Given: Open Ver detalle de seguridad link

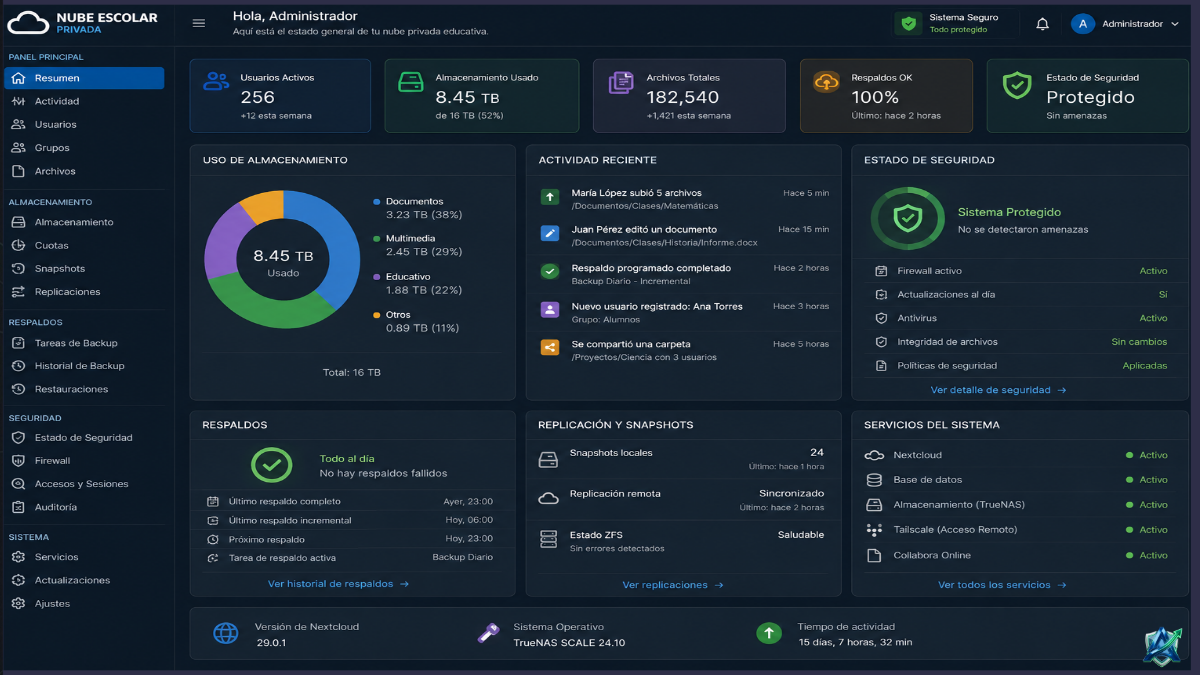Looking at the screenshot, I should [998, 390].
